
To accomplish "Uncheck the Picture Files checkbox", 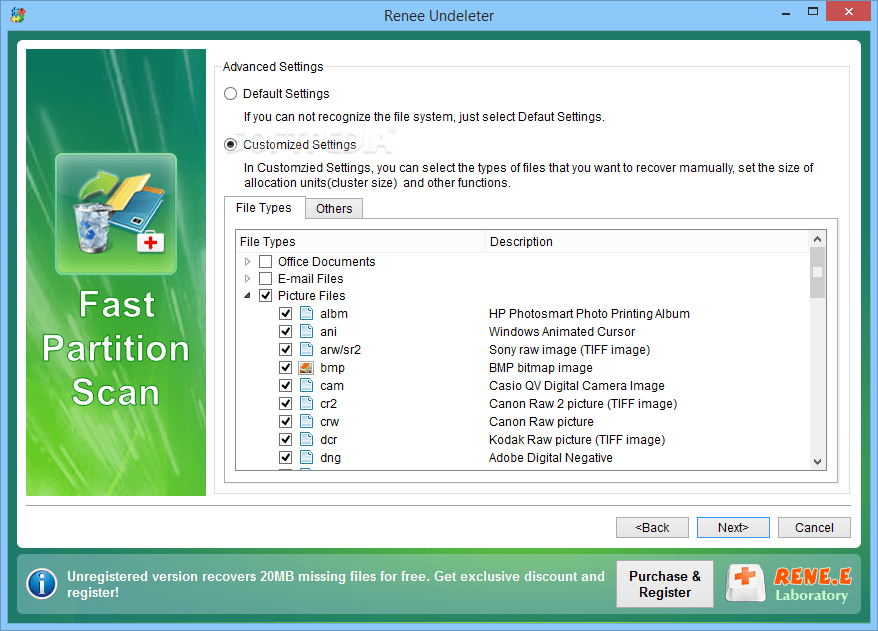I will tap(265, 295).
